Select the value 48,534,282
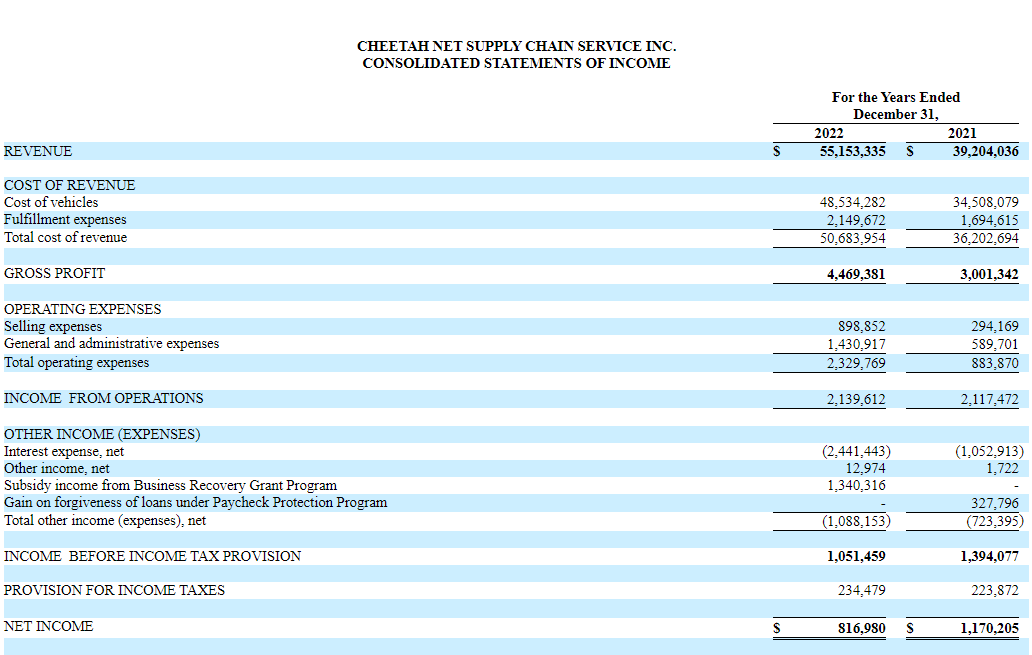Screen dimensions: 1032x655 point(852,203)
